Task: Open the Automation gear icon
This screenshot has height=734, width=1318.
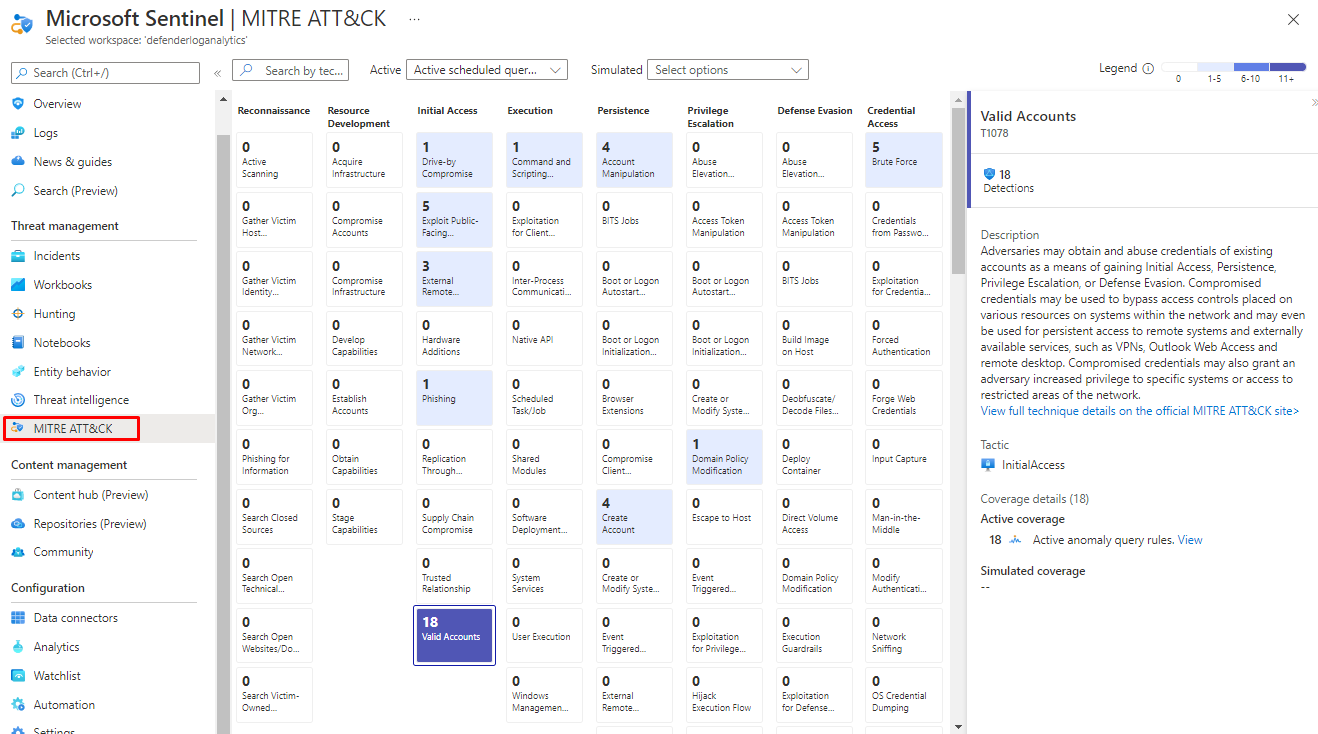Action: coord(18,705)
